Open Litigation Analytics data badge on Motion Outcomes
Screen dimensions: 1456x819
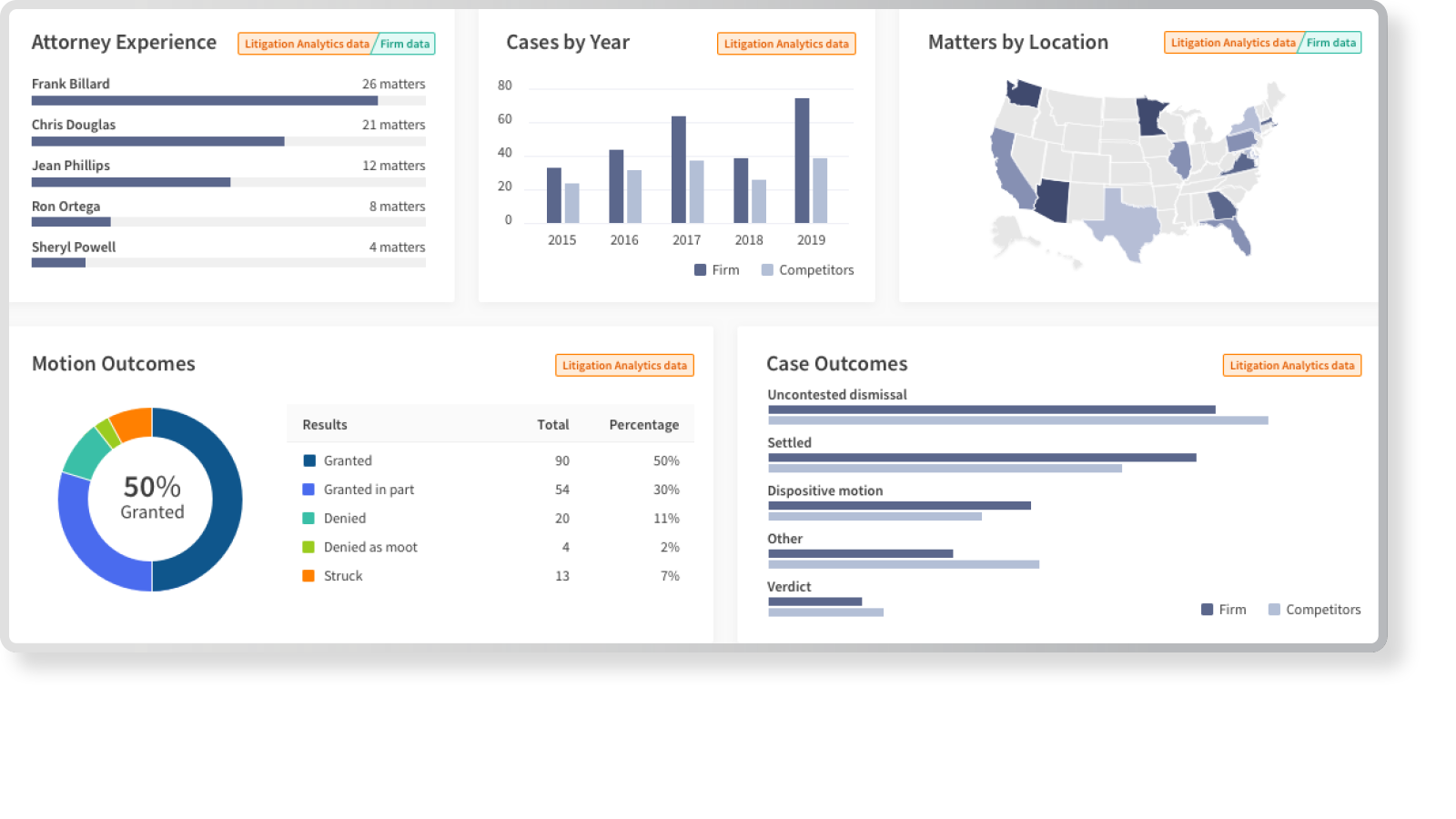(x=624, y=366)
